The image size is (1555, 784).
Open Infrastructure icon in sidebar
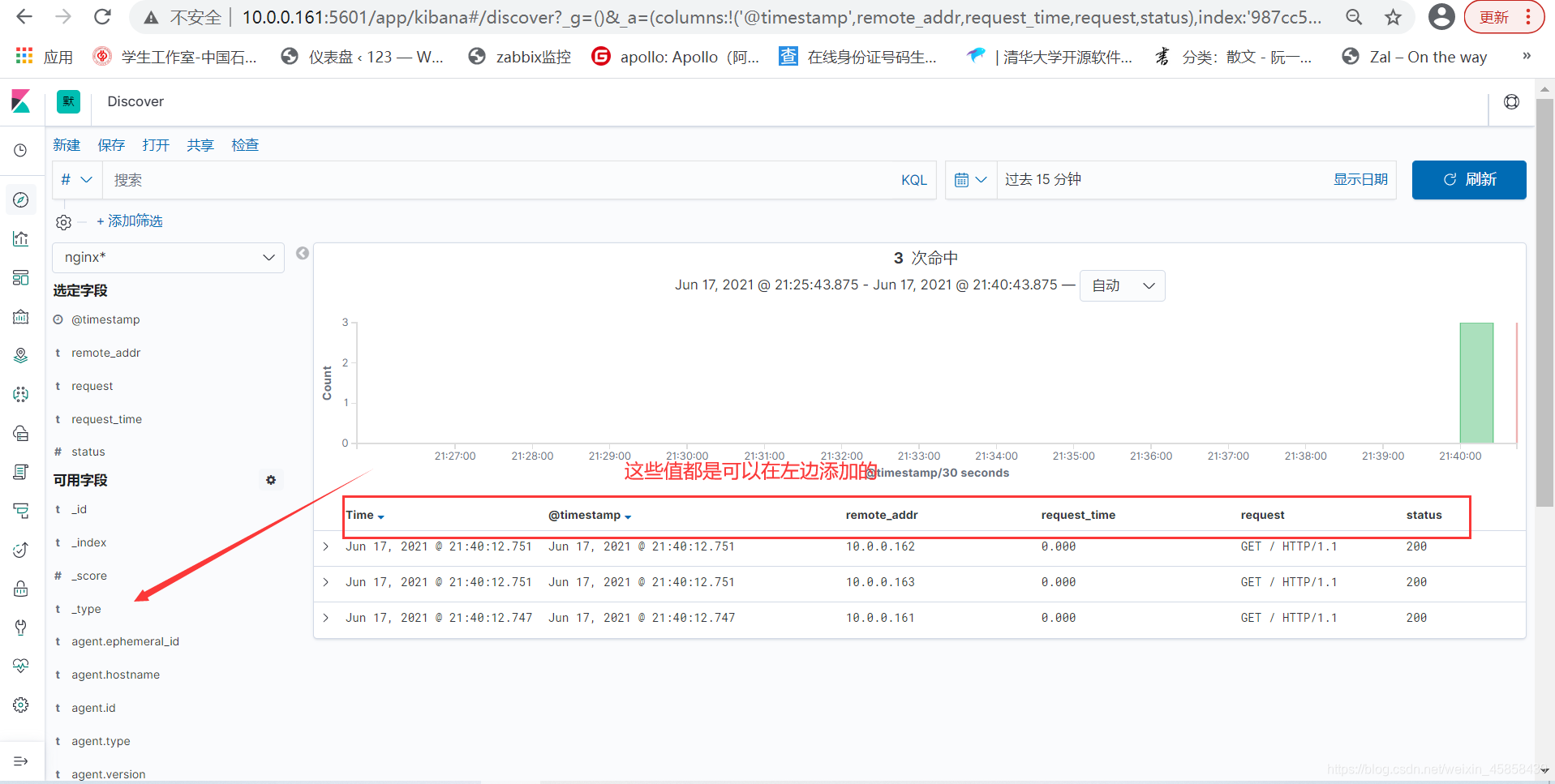pos(21,433)
